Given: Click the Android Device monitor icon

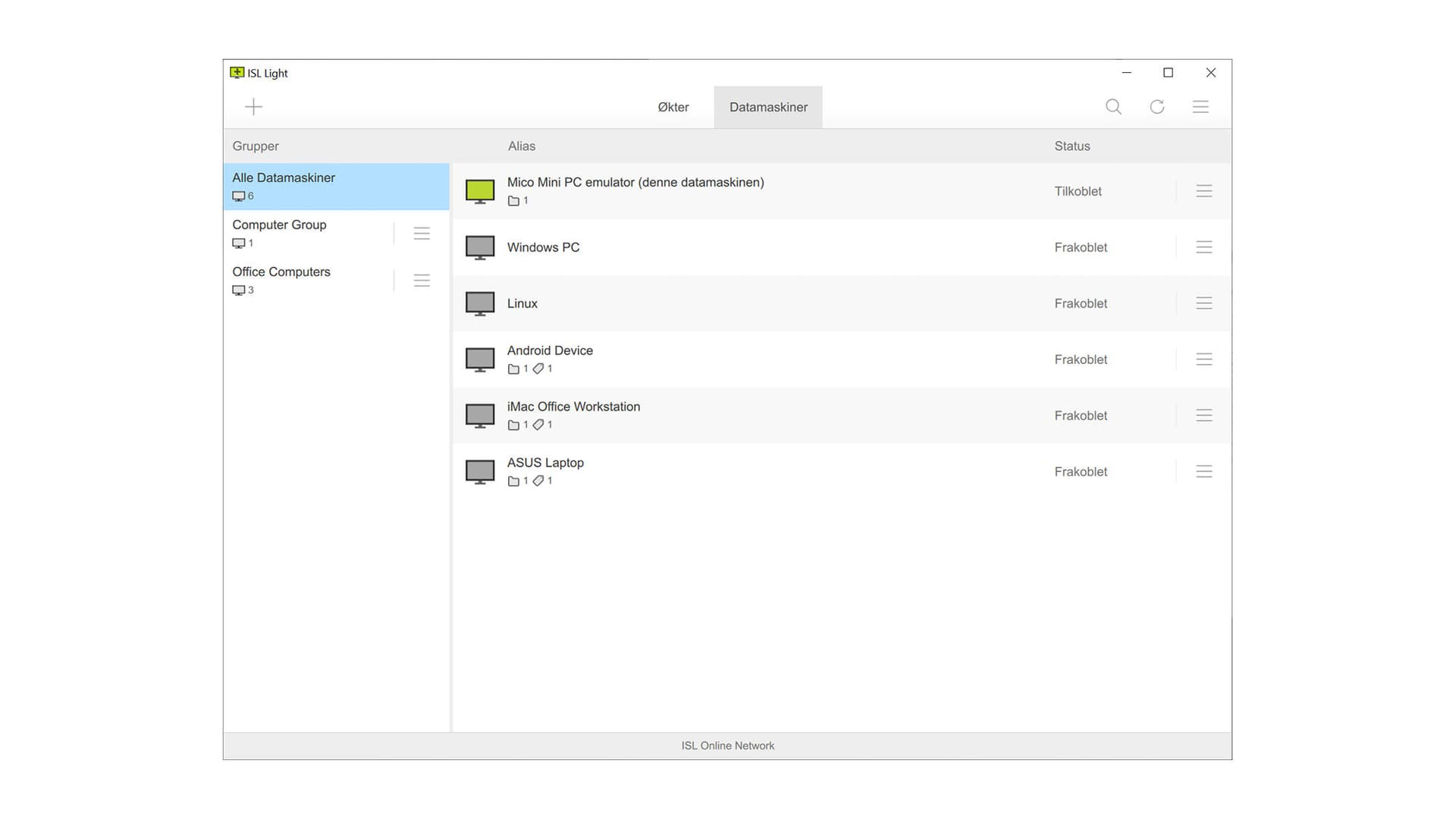Looking at the screenshot, I should tap(480, 360).
